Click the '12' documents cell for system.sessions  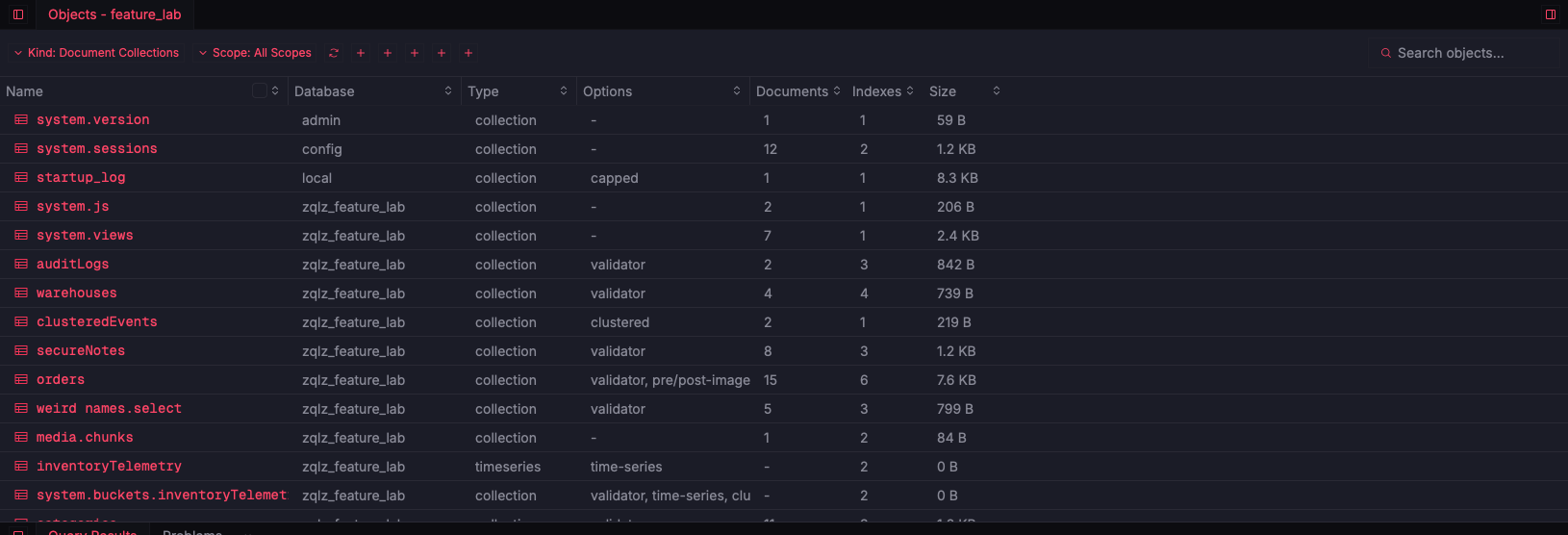click(771, 149)
